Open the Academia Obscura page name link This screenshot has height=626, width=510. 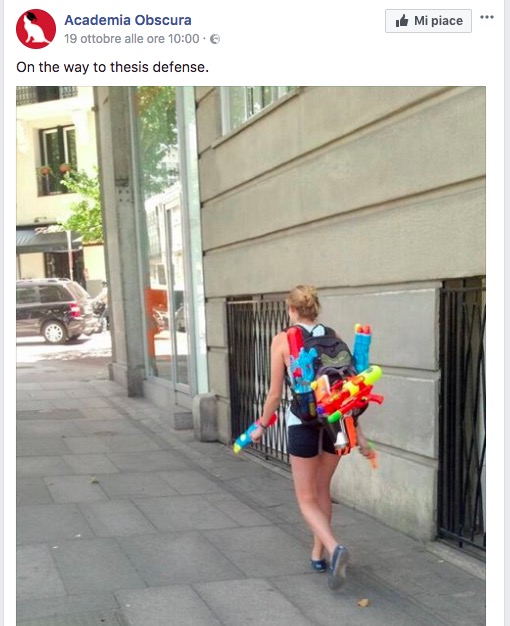click(128, 20)
